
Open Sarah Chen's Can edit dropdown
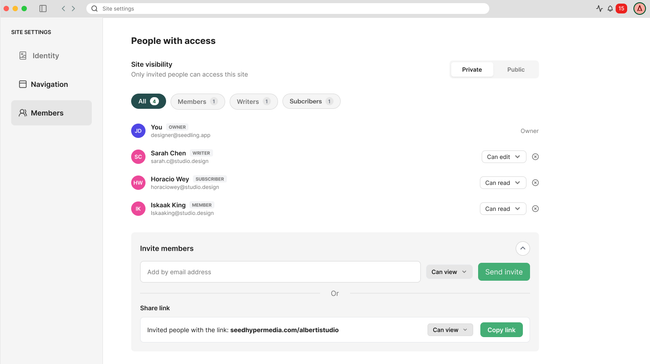tap(503, 157)
